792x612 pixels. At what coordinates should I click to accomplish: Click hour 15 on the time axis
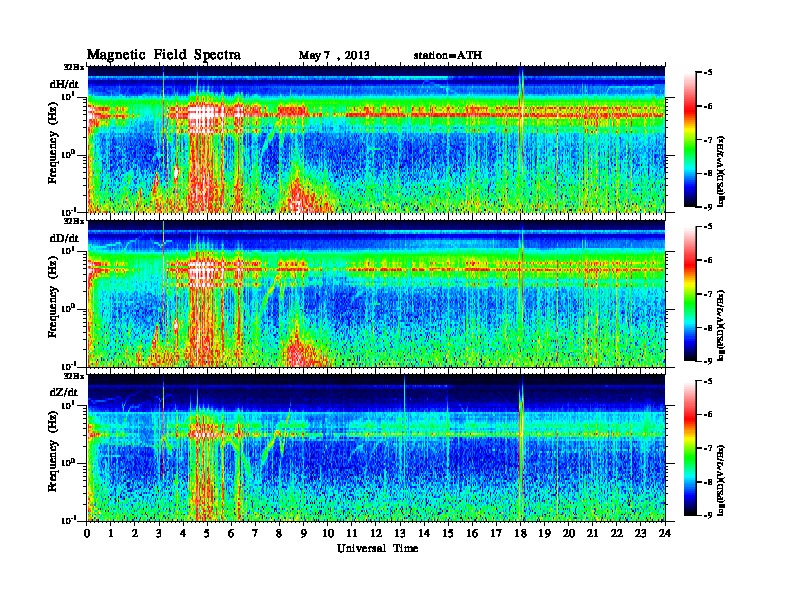pyautogui.click(x=449, y=533)
